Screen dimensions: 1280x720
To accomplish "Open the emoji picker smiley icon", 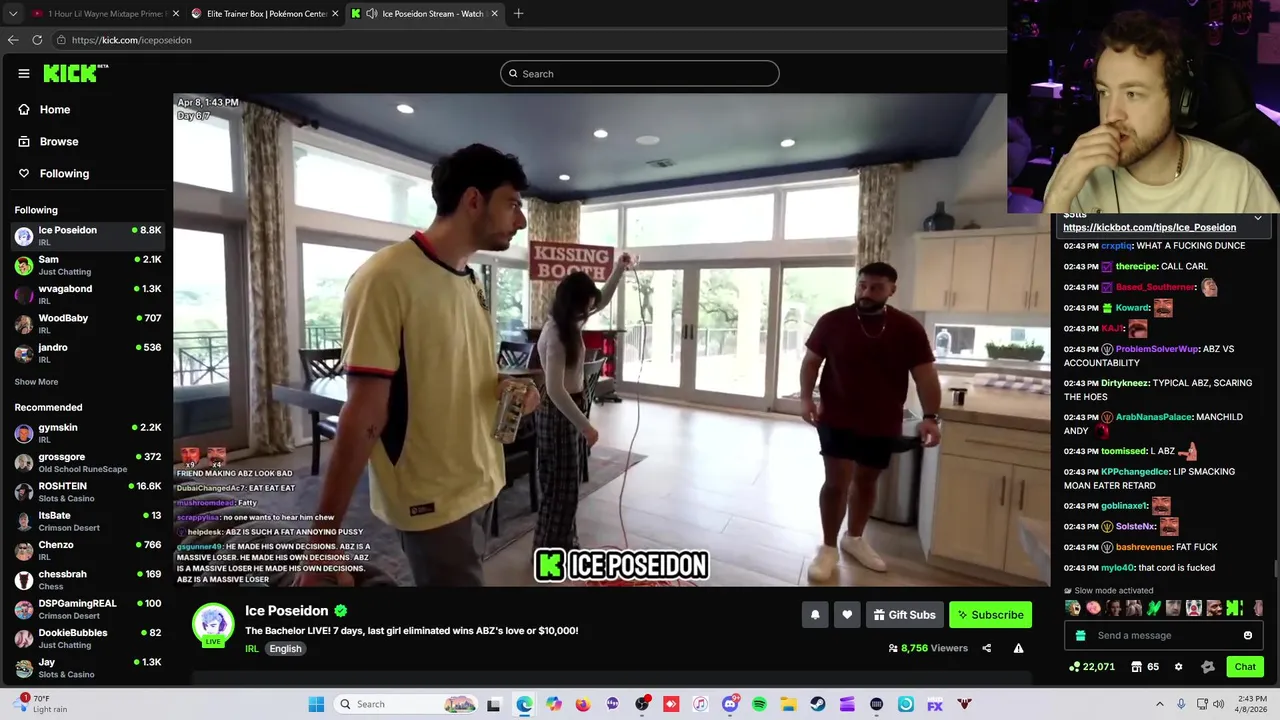I will click(x=1248, y=635).
